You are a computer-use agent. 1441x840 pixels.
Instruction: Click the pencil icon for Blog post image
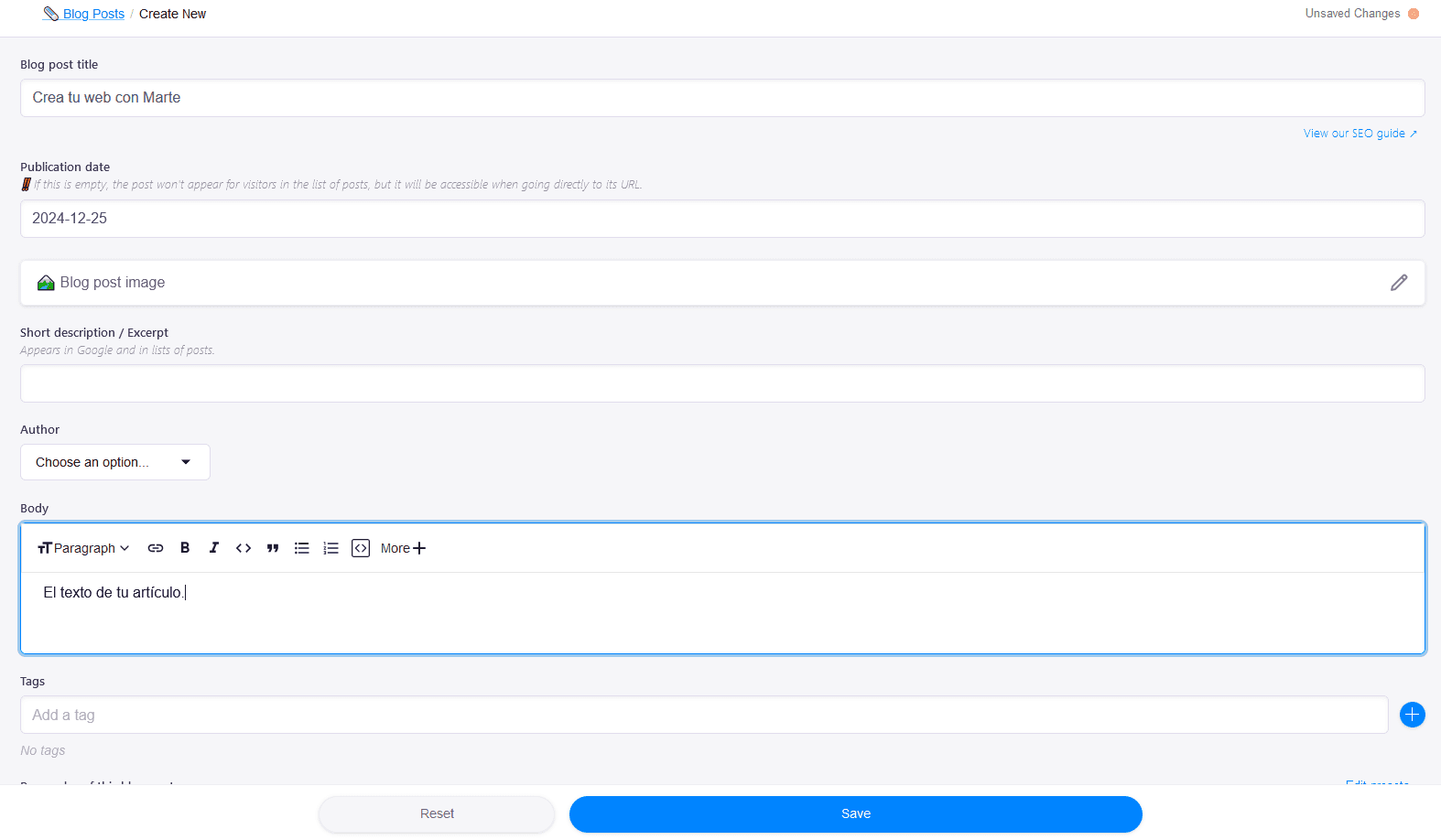[1399, 283]
